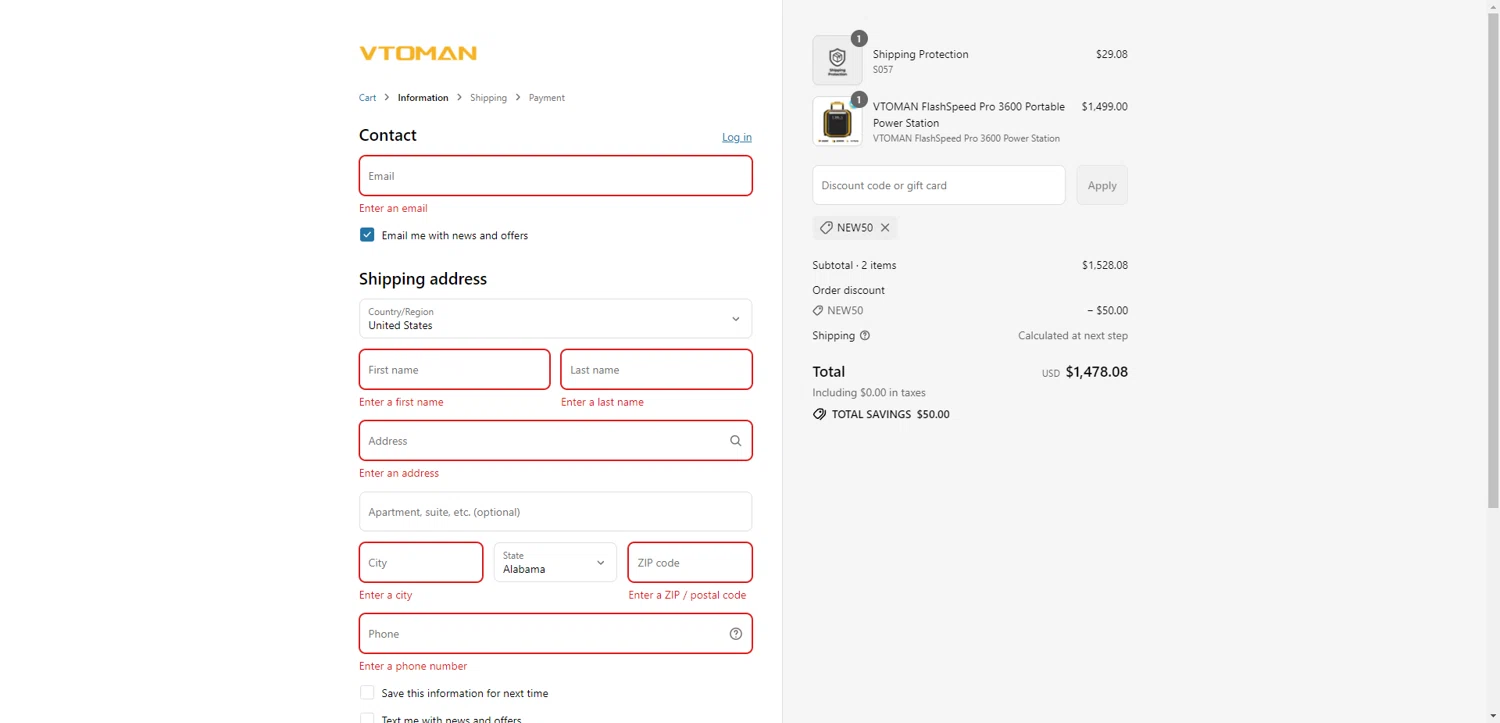The image size is (1500, 723).
Task: Go to Cart breadcrumb
Action: pyautogui.click(x=368, y=98)
